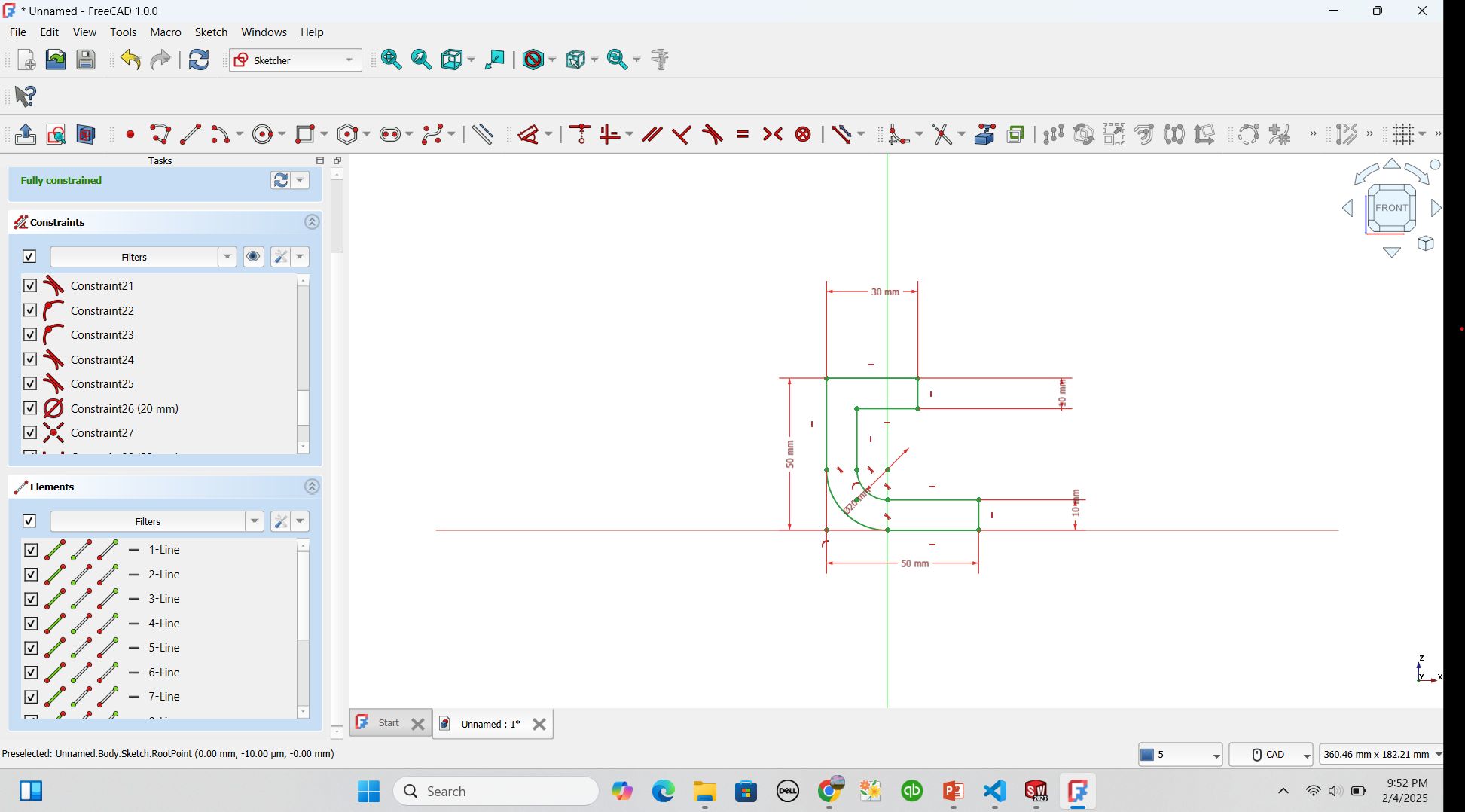
Task: Select the Create point tool
Action: pyautogui.click(x=130, y=135)
